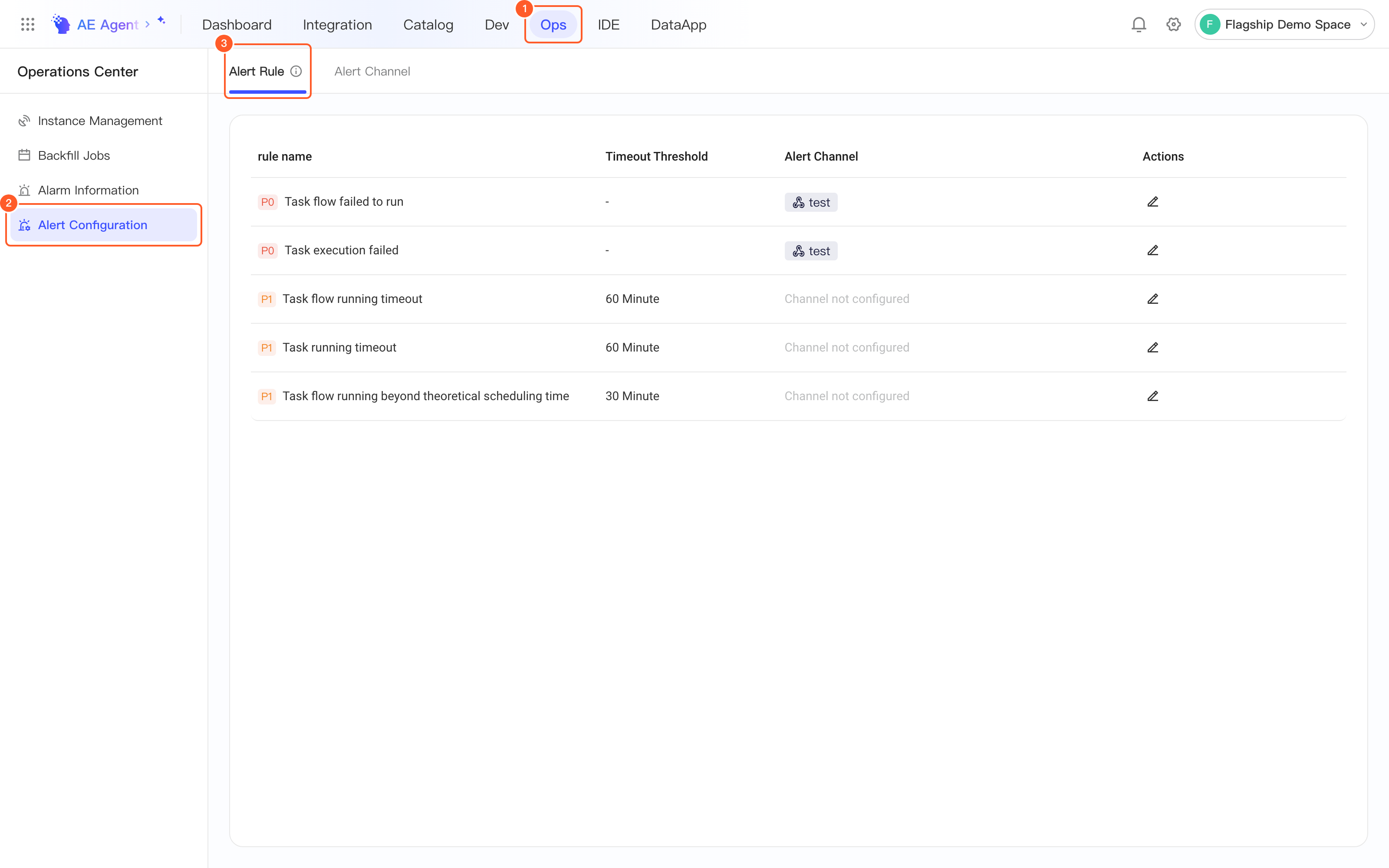Open the Dashboard menu

[237, 25]
